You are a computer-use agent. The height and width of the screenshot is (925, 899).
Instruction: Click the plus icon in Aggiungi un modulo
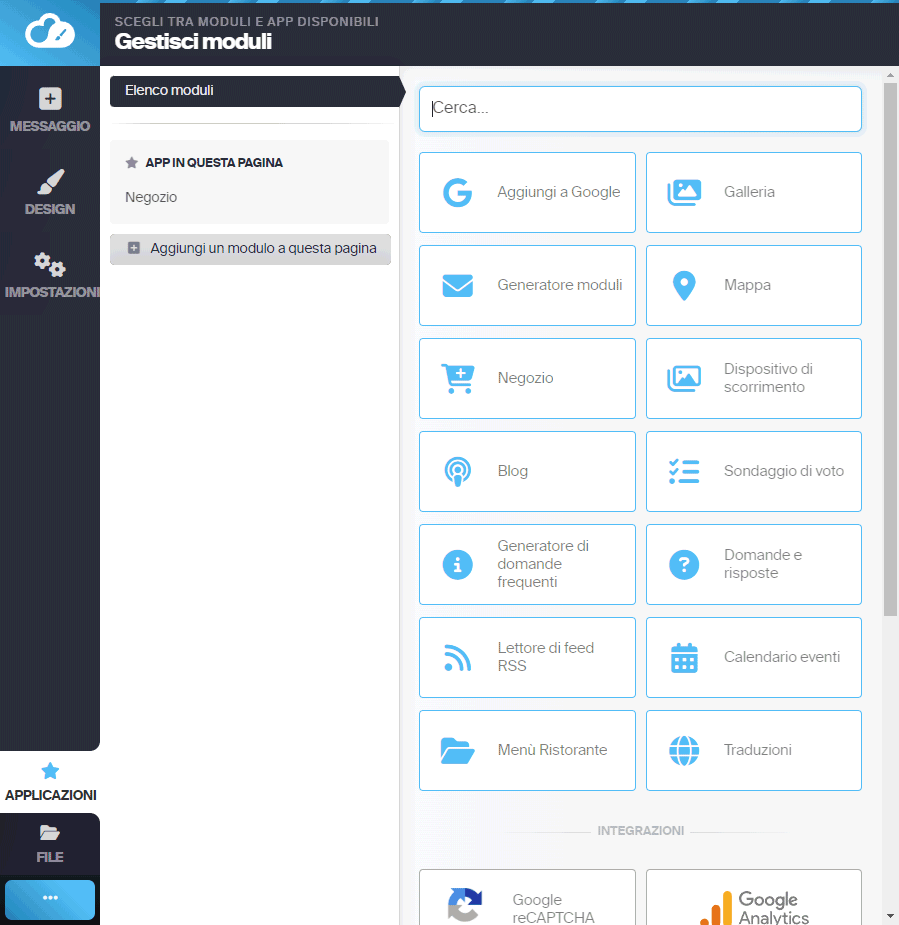point(134,248)
